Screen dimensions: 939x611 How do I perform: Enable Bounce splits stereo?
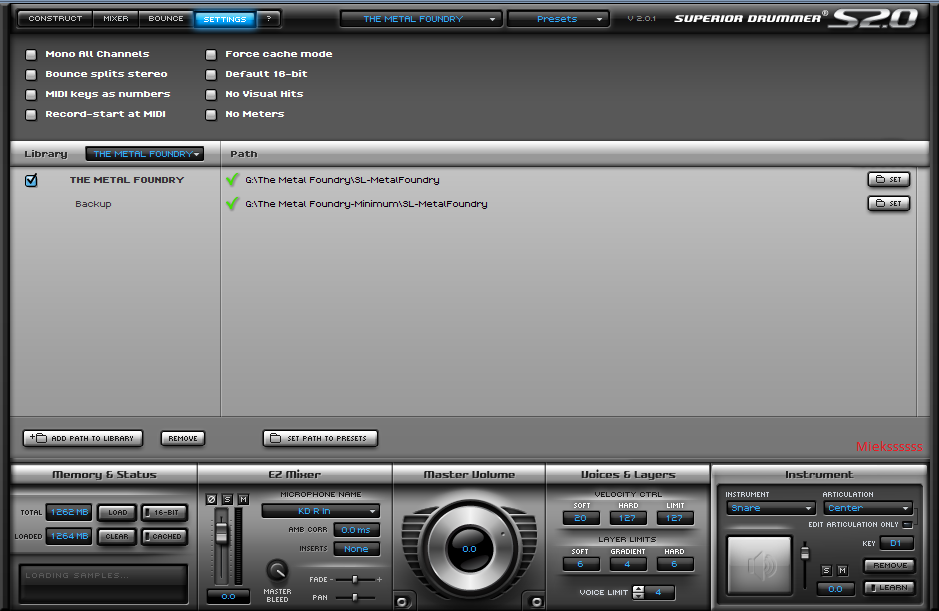point(31,75)
